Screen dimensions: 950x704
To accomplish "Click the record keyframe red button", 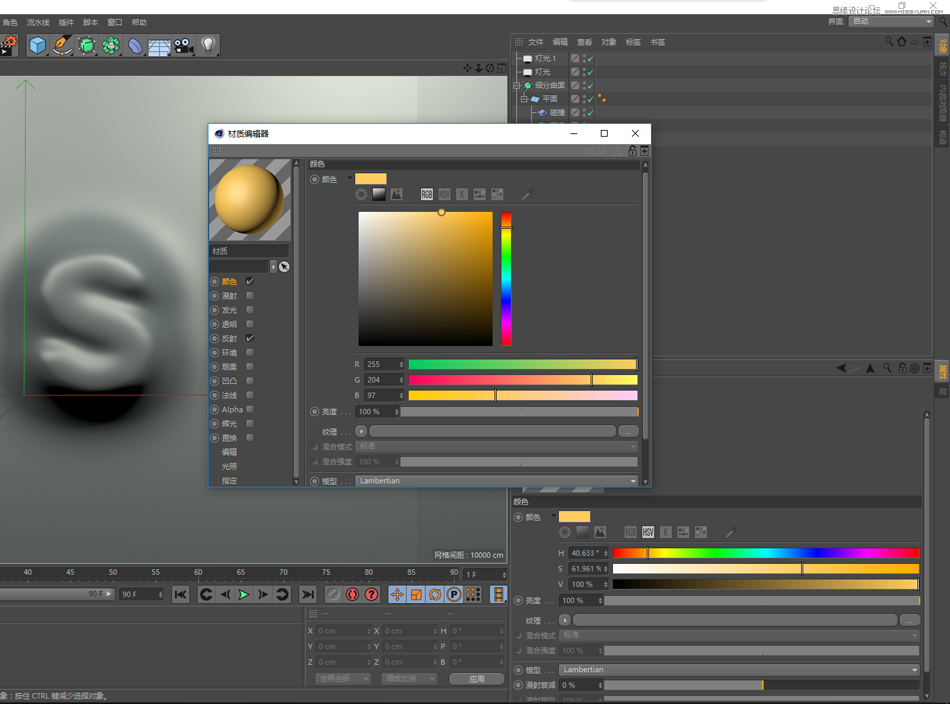I will (352, 594).
